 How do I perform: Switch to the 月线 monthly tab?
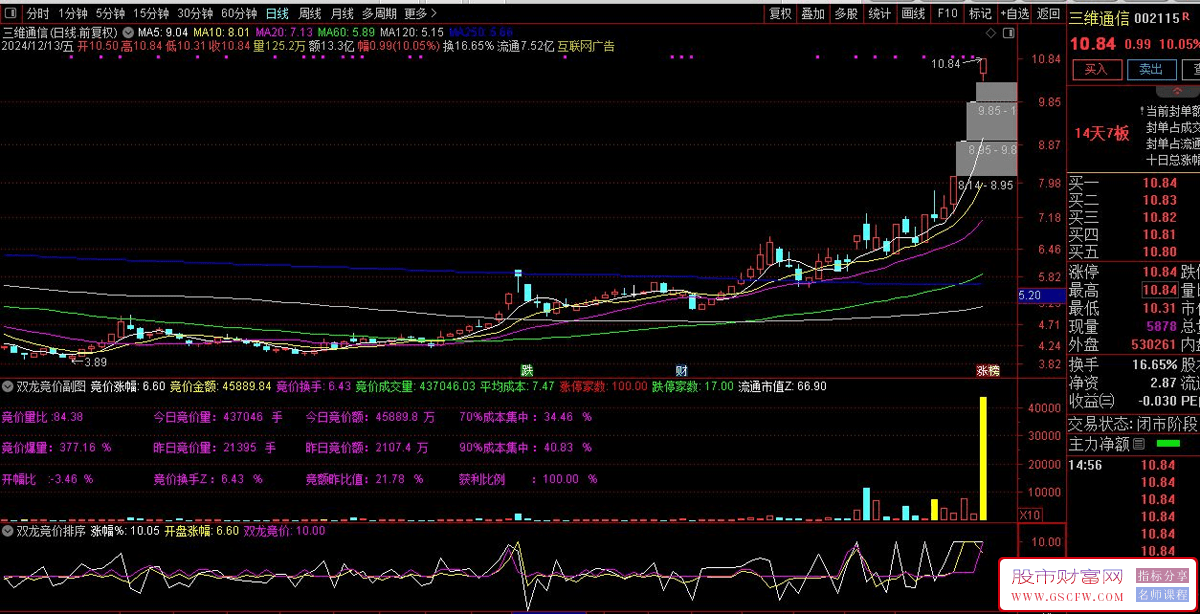342,14
